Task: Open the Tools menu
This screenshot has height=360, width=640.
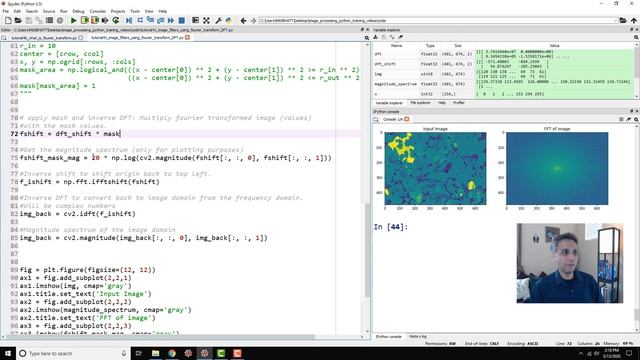Action: (135, 11)
